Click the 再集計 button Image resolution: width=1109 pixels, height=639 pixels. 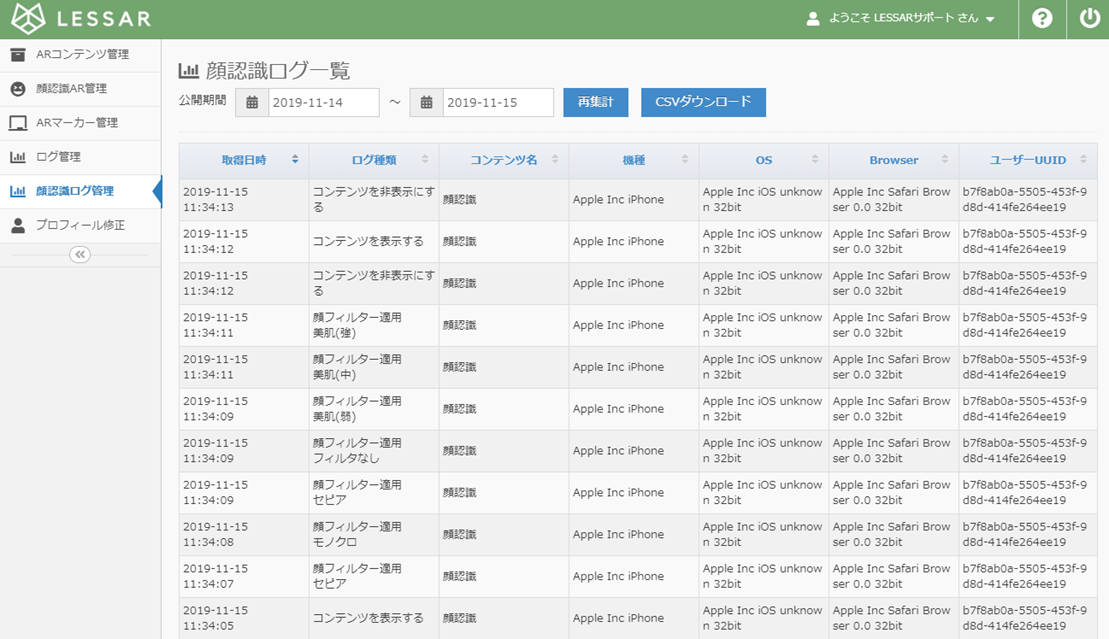(x=596, y=103)
